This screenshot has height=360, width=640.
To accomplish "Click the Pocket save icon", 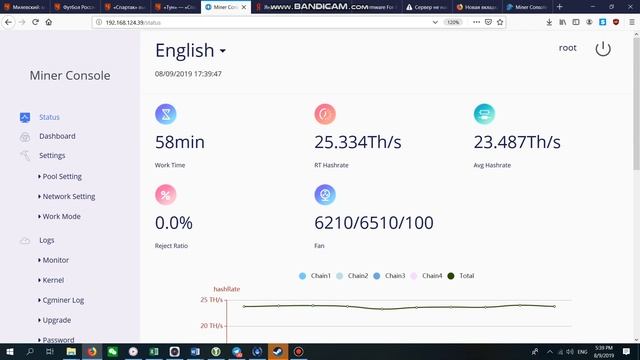I will (x=488, y=22).
